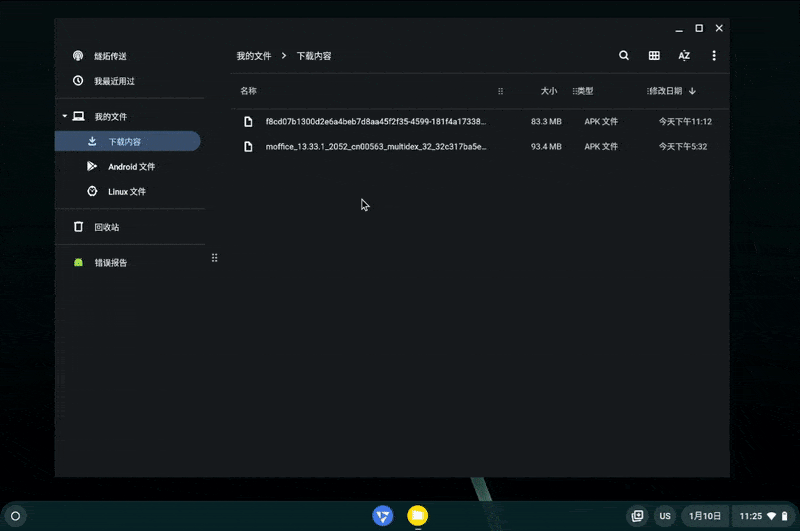Open 错误报告 in the sidebar
Viewport: 800px width, 531px height.
pyautogui.click(x=130, y=263)
